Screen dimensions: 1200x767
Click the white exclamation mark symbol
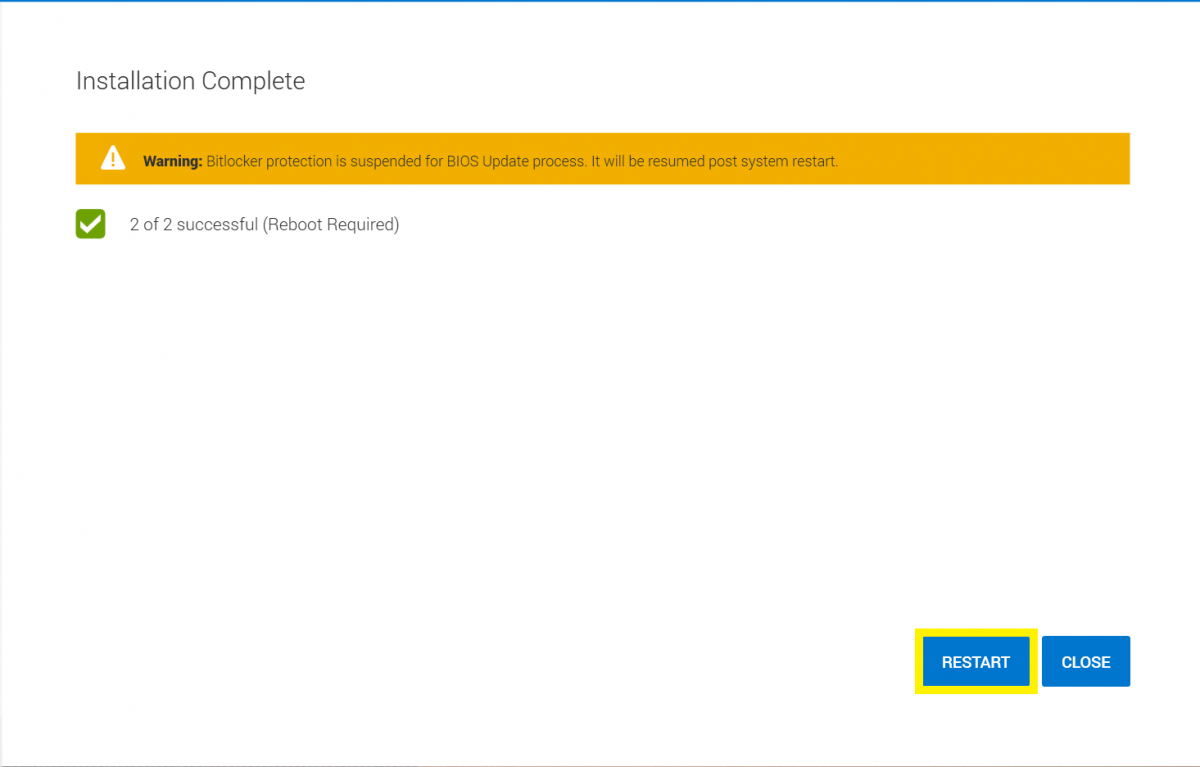click(113, 160)
